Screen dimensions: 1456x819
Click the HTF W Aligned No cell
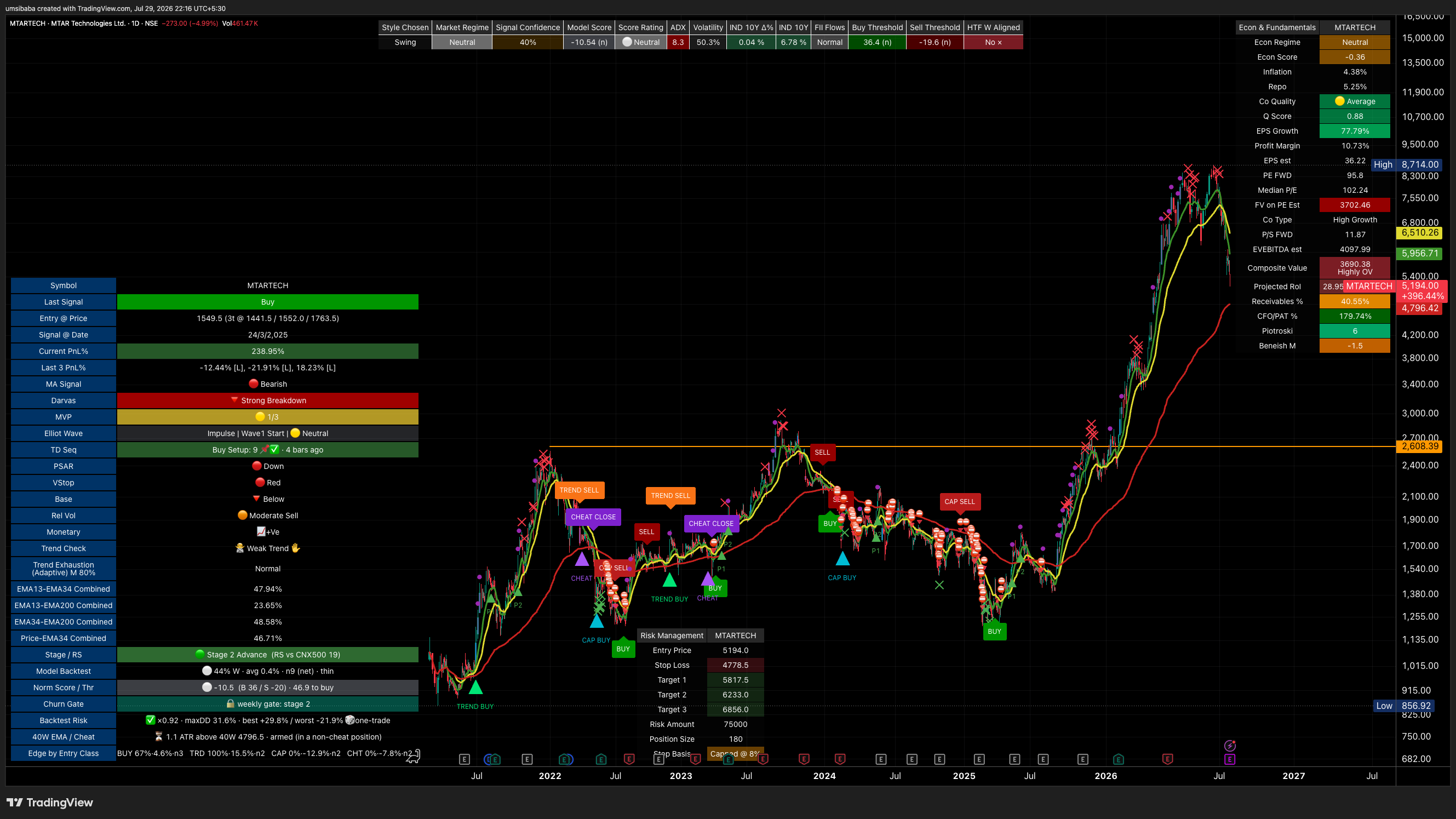pos(994,42)
